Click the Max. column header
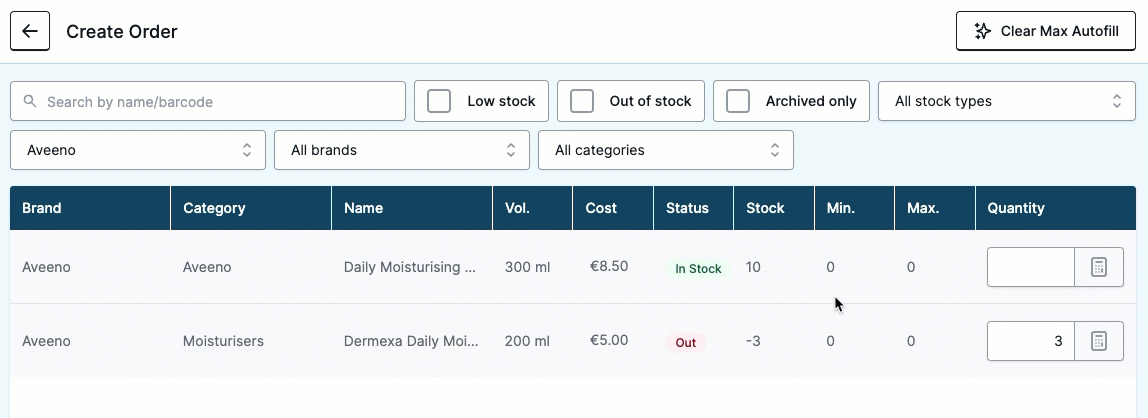 [x=935, y=208]
